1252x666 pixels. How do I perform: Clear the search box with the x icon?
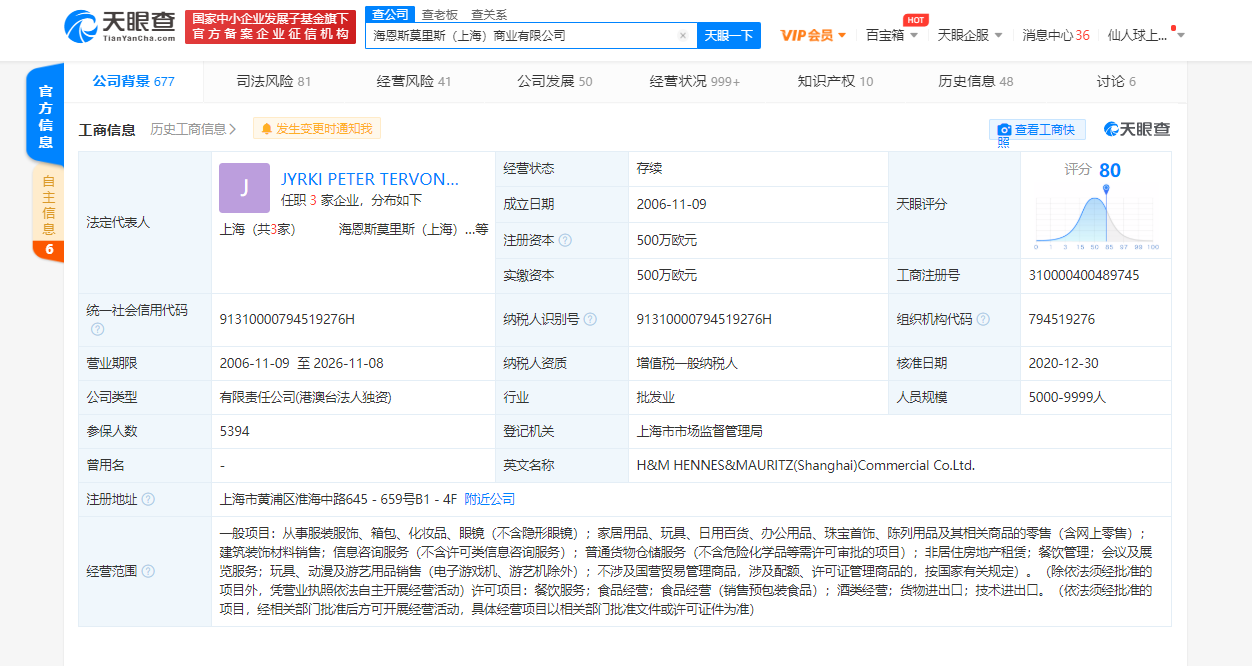click(x=683, y=35)
